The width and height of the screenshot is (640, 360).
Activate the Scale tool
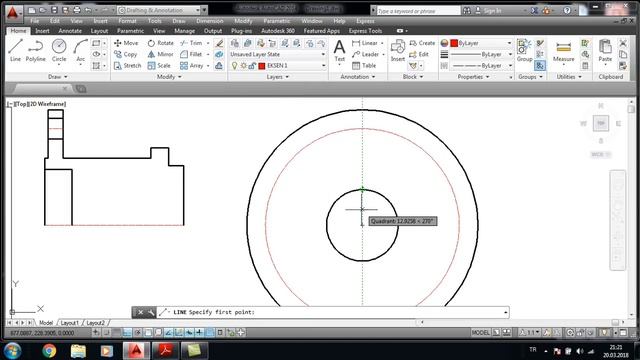[159, 65]
